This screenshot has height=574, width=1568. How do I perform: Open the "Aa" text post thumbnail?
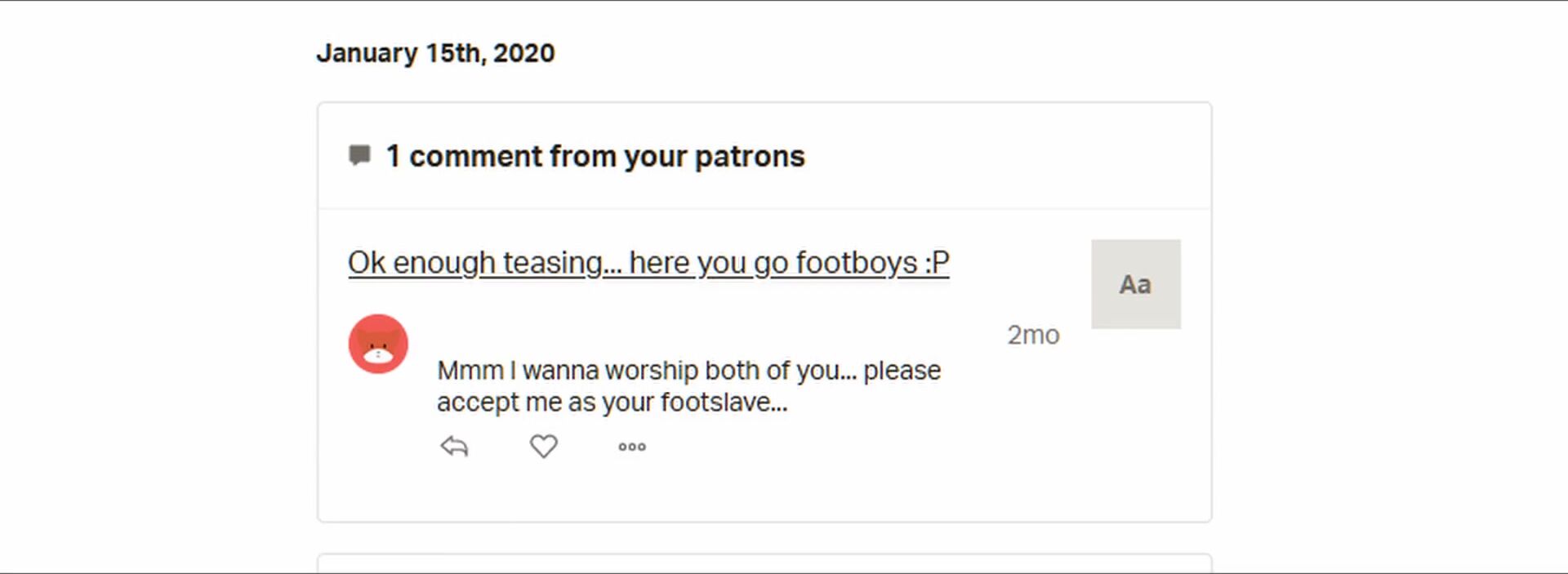coord(1135,284)
